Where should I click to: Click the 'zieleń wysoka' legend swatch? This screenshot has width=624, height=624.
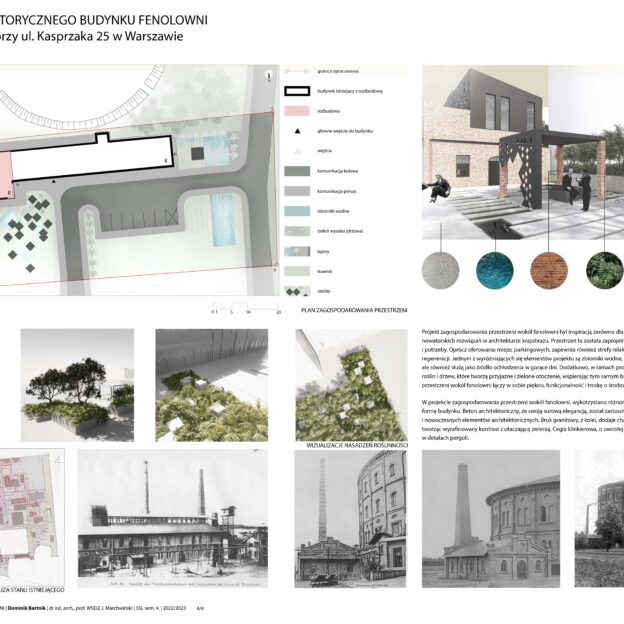tap(297, 231)
